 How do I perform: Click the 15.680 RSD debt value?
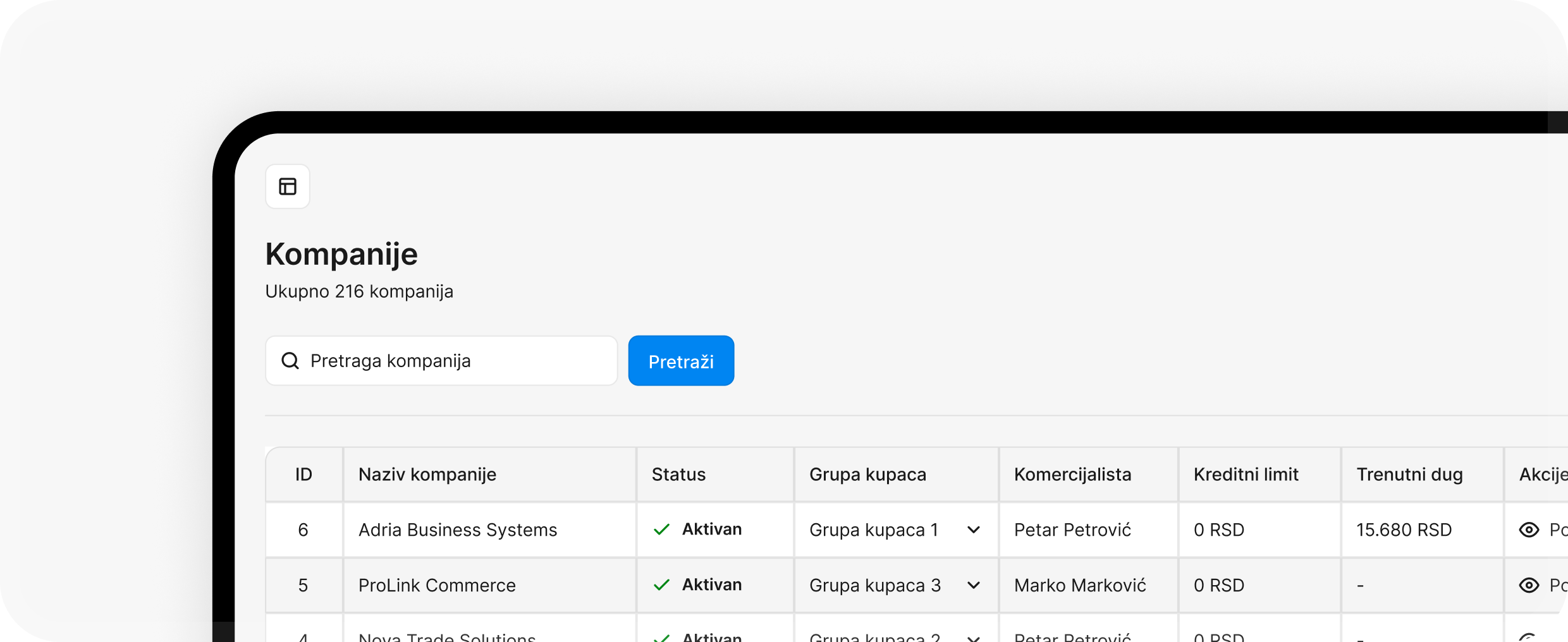[x=1404, y=530]
